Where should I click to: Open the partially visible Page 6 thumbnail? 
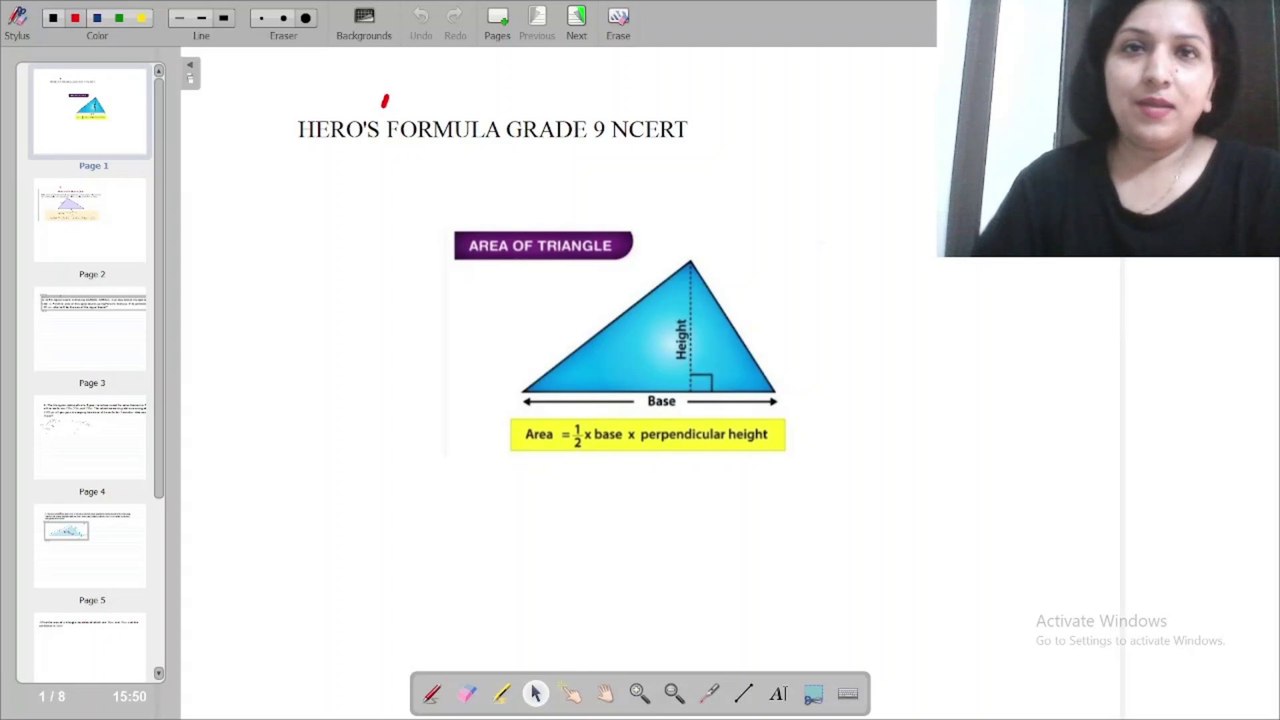tap(90, 646)
